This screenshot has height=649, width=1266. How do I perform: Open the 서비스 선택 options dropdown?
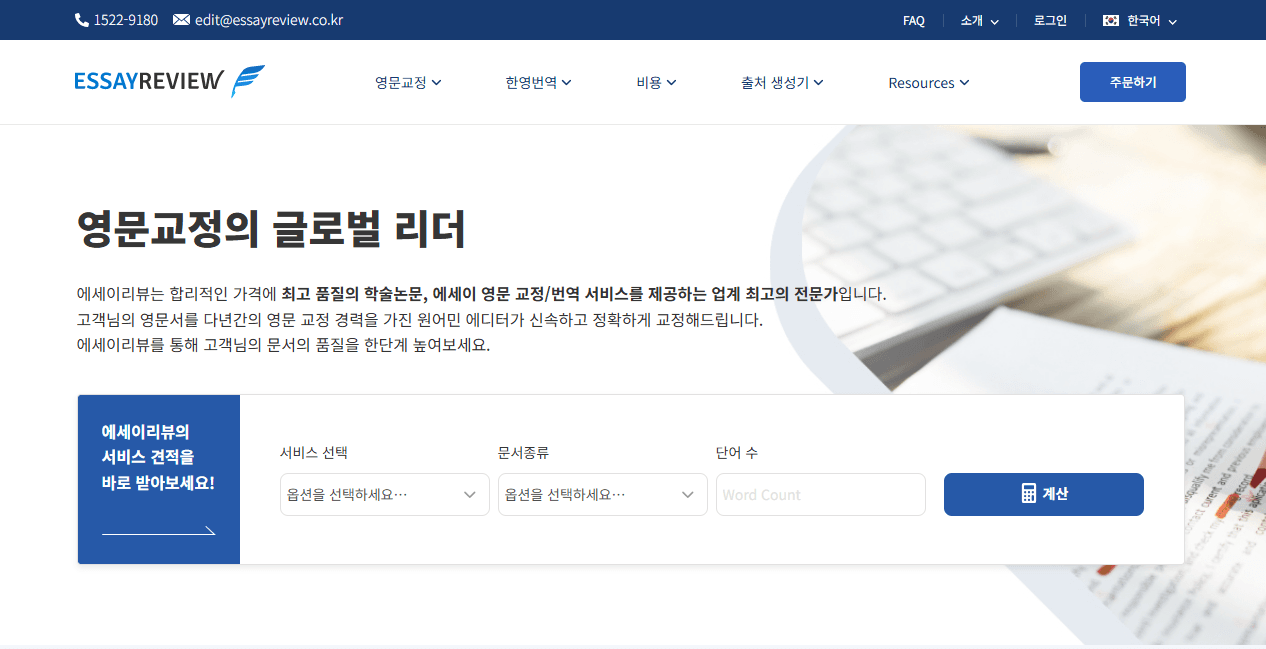click(x=384, y=494)
